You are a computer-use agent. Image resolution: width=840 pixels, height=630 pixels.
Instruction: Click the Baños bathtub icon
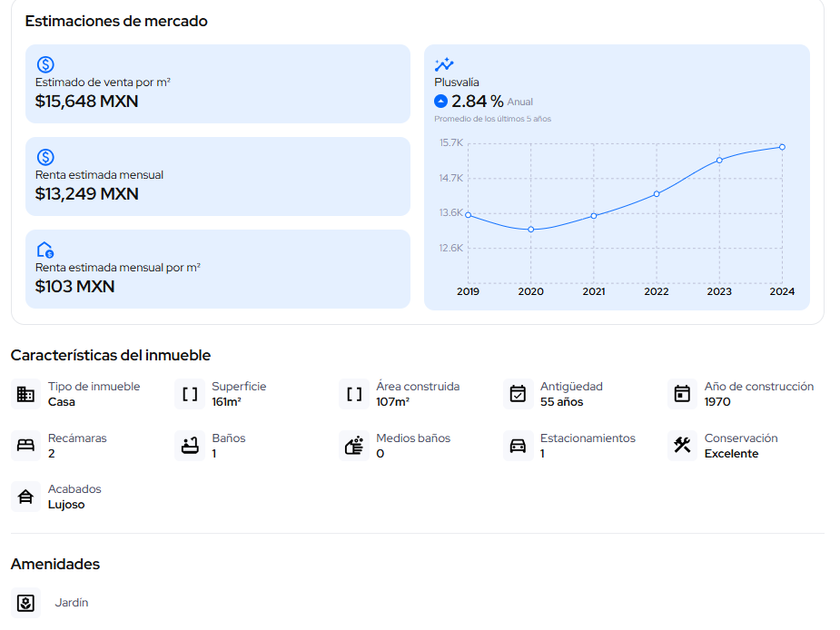click(190, 446)
